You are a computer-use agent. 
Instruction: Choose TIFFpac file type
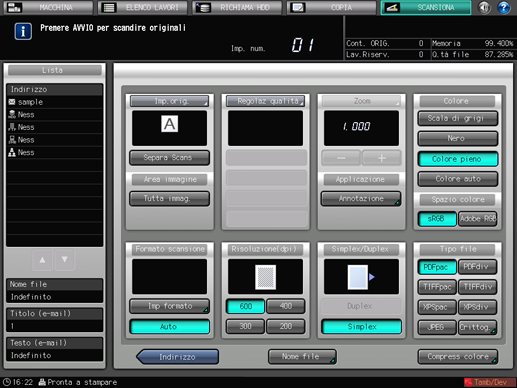pos(437,287)
